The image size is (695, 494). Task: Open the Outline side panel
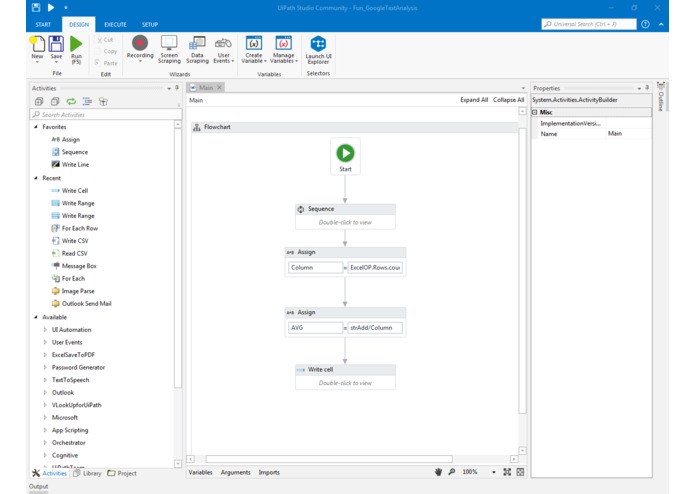coord(661,97)
